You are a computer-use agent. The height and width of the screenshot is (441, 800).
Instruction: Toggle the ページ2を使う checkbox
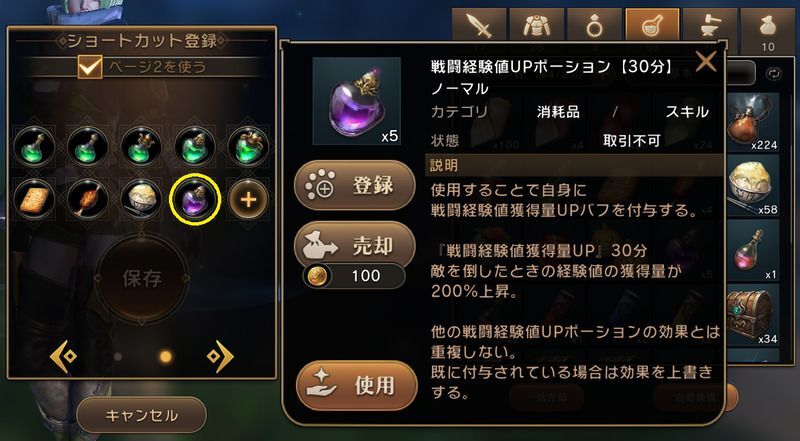90,67
